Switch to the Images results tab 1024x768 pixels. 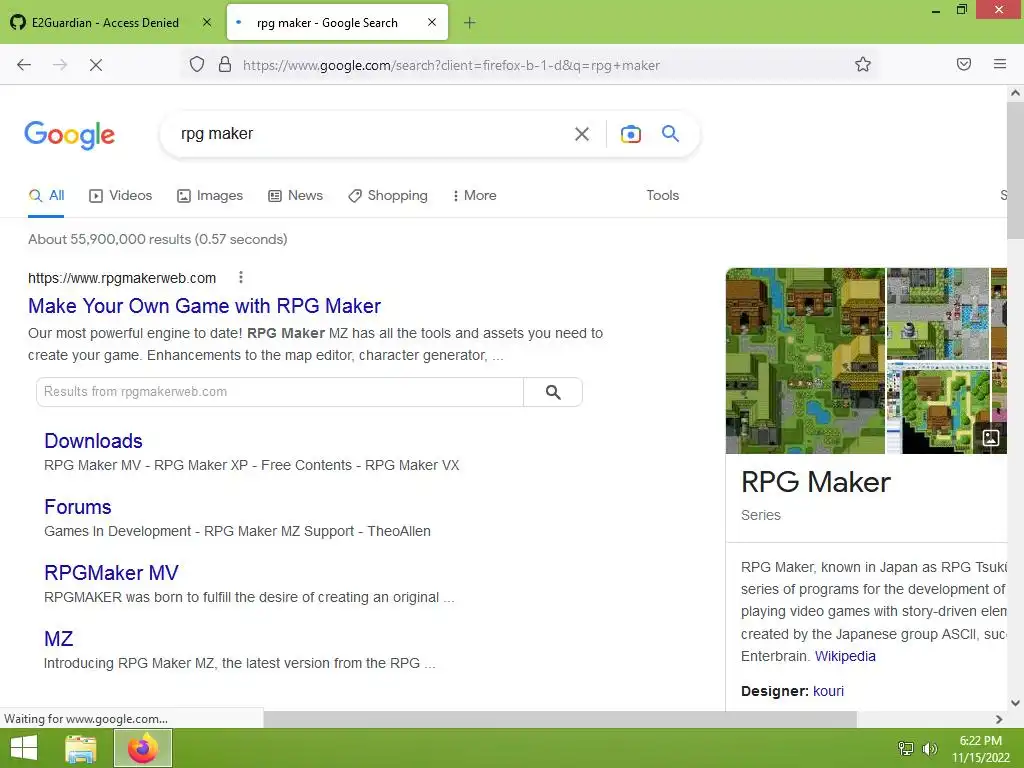pos(210,195)
